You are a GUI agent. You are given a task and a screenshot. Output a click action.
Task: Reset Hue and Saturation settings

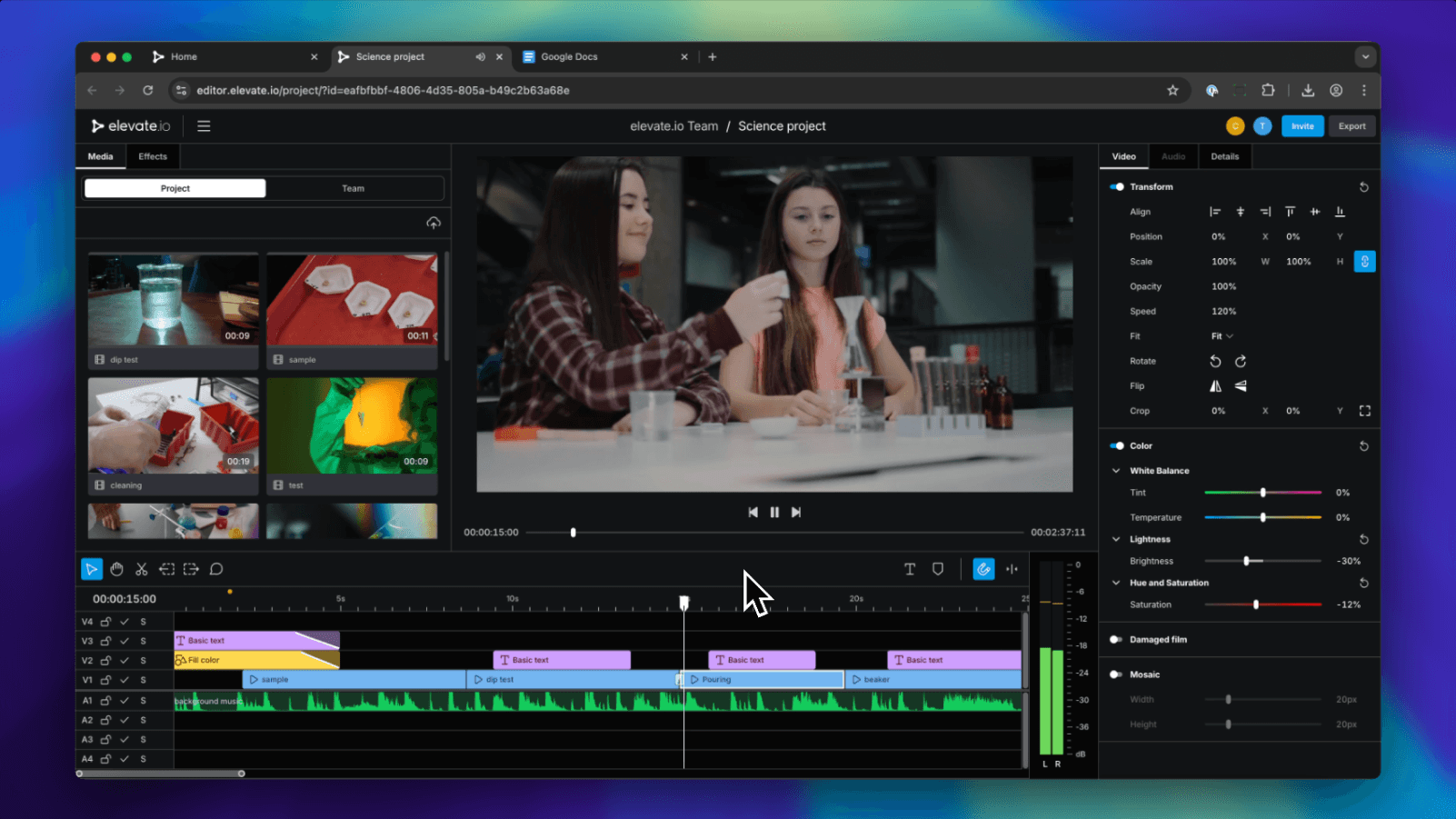(x=1363, y=583)
